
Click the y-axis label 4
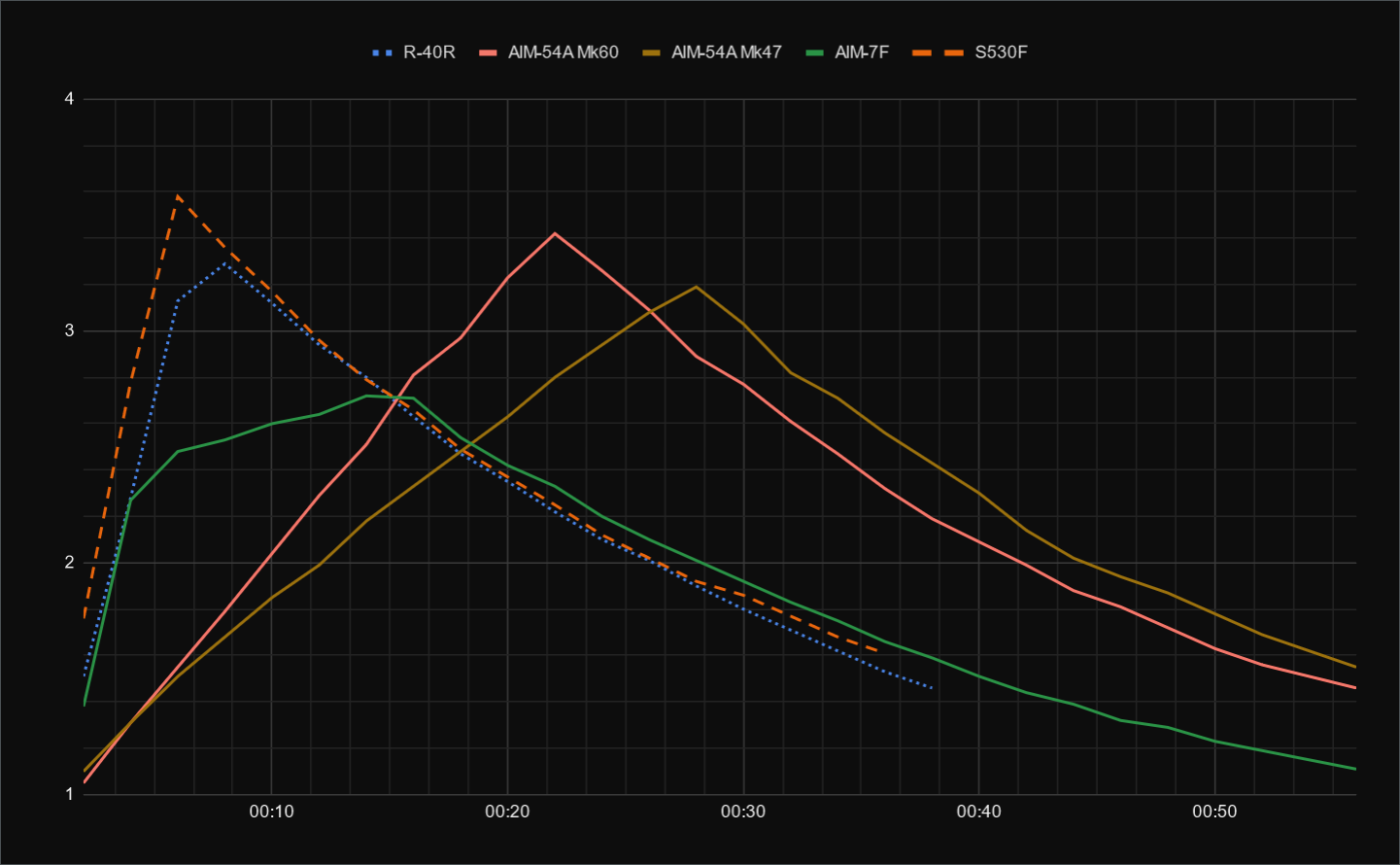click(x=69, y=99)
